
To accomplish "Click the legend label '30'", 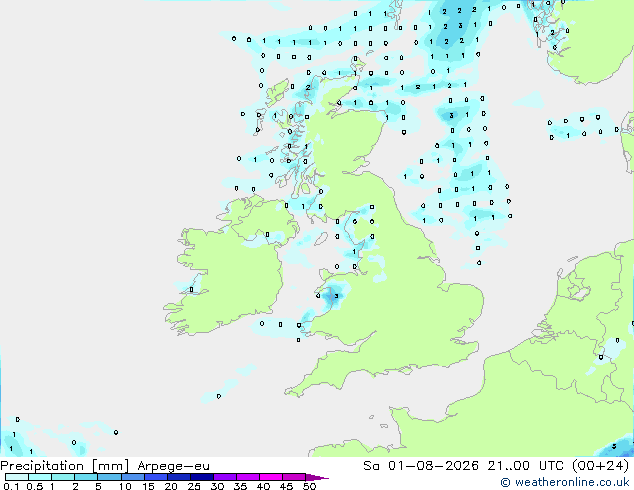I will 217,486.
